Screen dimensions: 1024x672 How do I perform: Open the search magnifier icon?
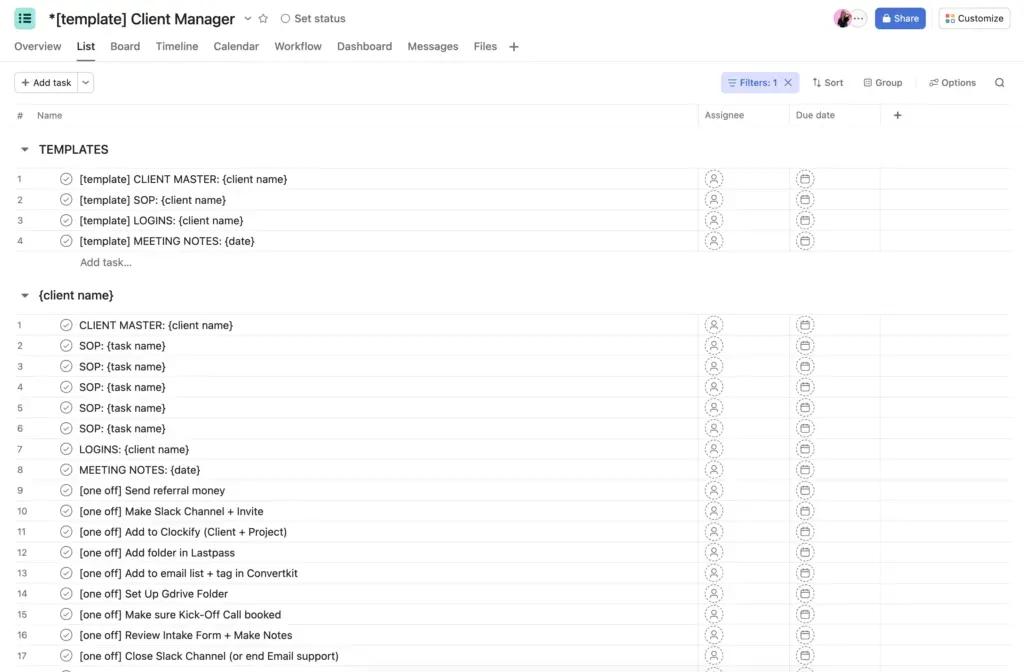999,82
